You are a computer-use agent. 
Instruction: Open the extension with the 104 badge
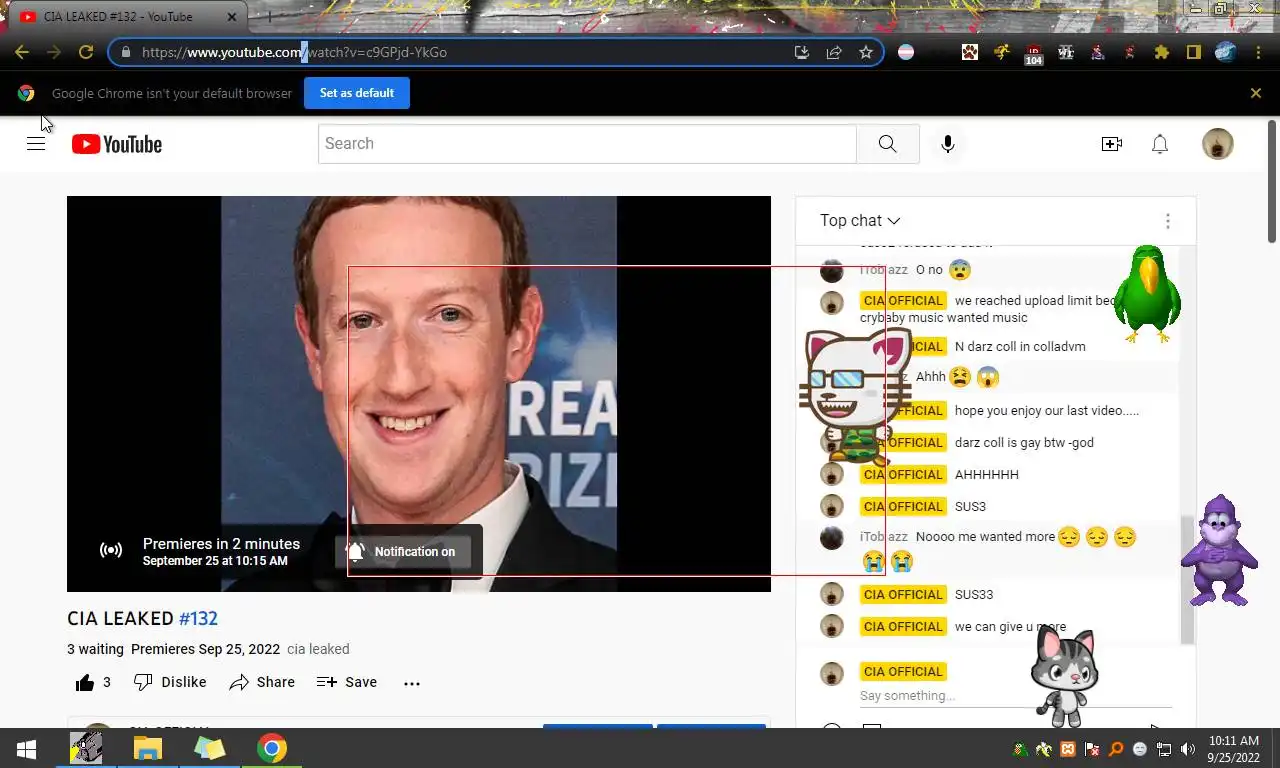point(1034,54)
